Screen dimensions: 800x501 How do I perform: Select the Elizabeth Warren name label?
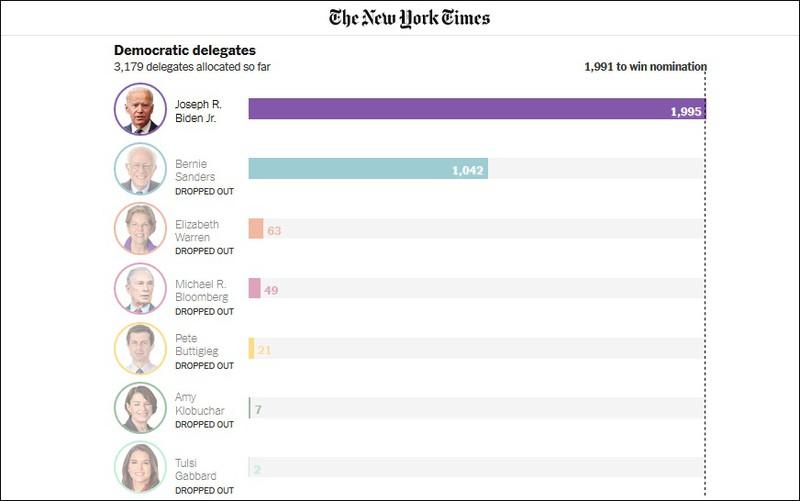click(197, 231)
